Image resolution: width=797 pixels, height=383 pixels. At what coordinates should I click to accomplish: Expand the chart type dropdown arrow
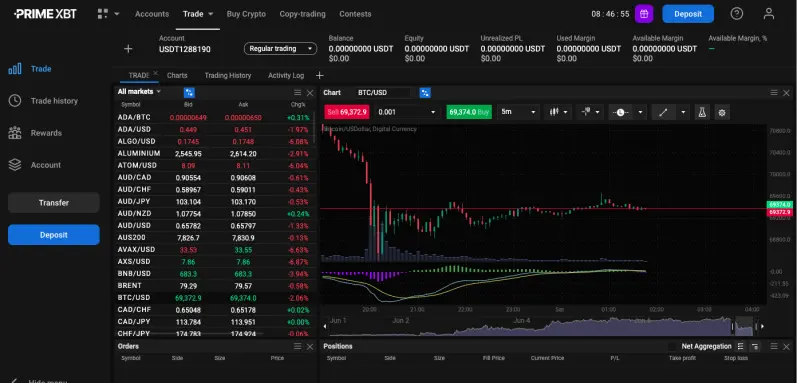click(565, 112)
